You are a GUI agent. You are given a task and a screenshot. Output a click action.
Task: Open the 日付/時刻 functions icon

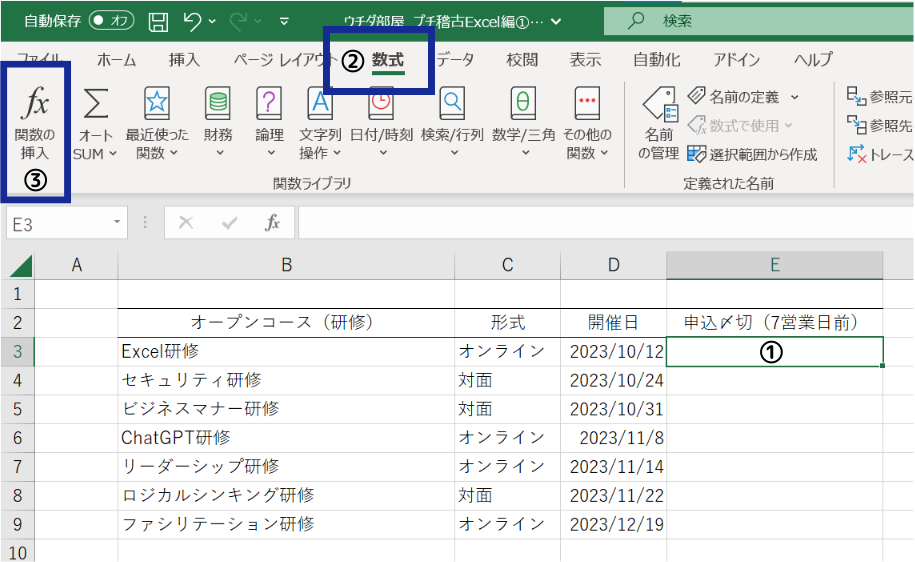[382, 104]
